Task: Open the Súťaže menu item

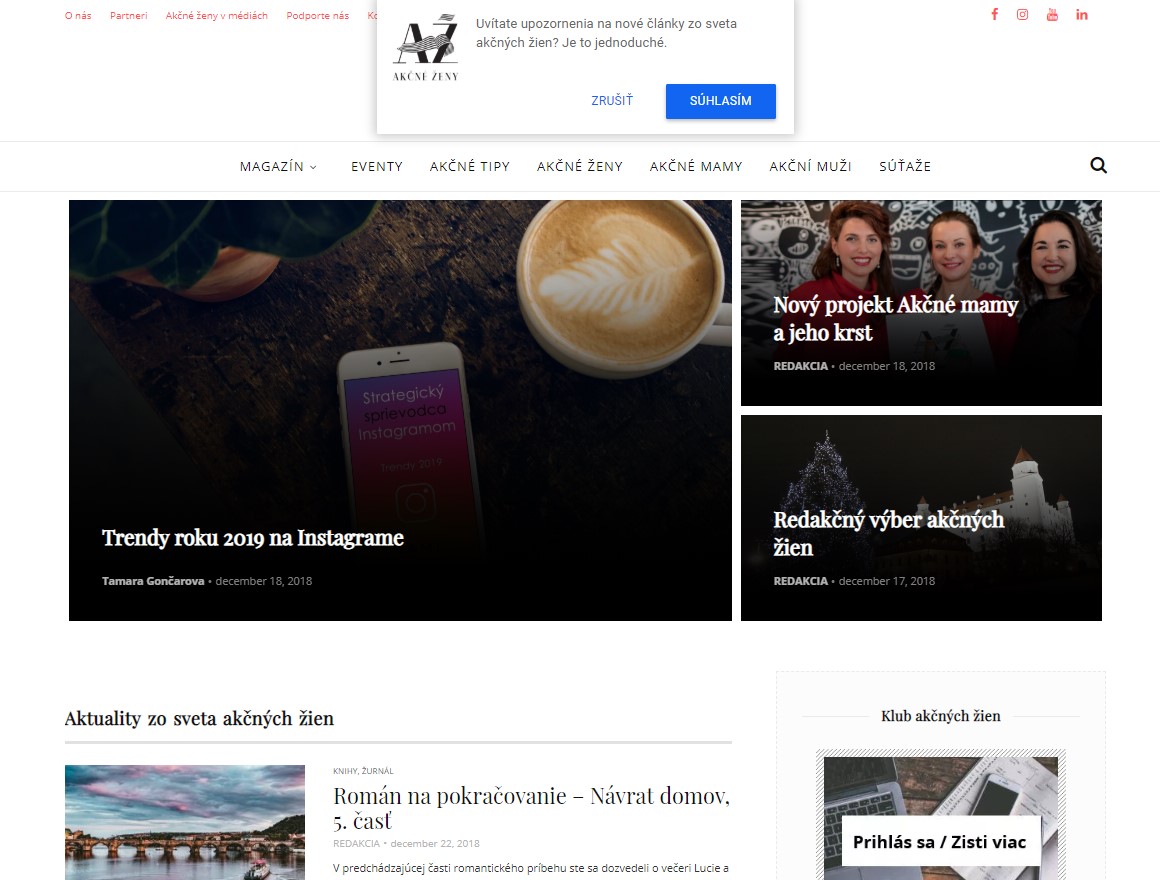Action: coord(905,166)
